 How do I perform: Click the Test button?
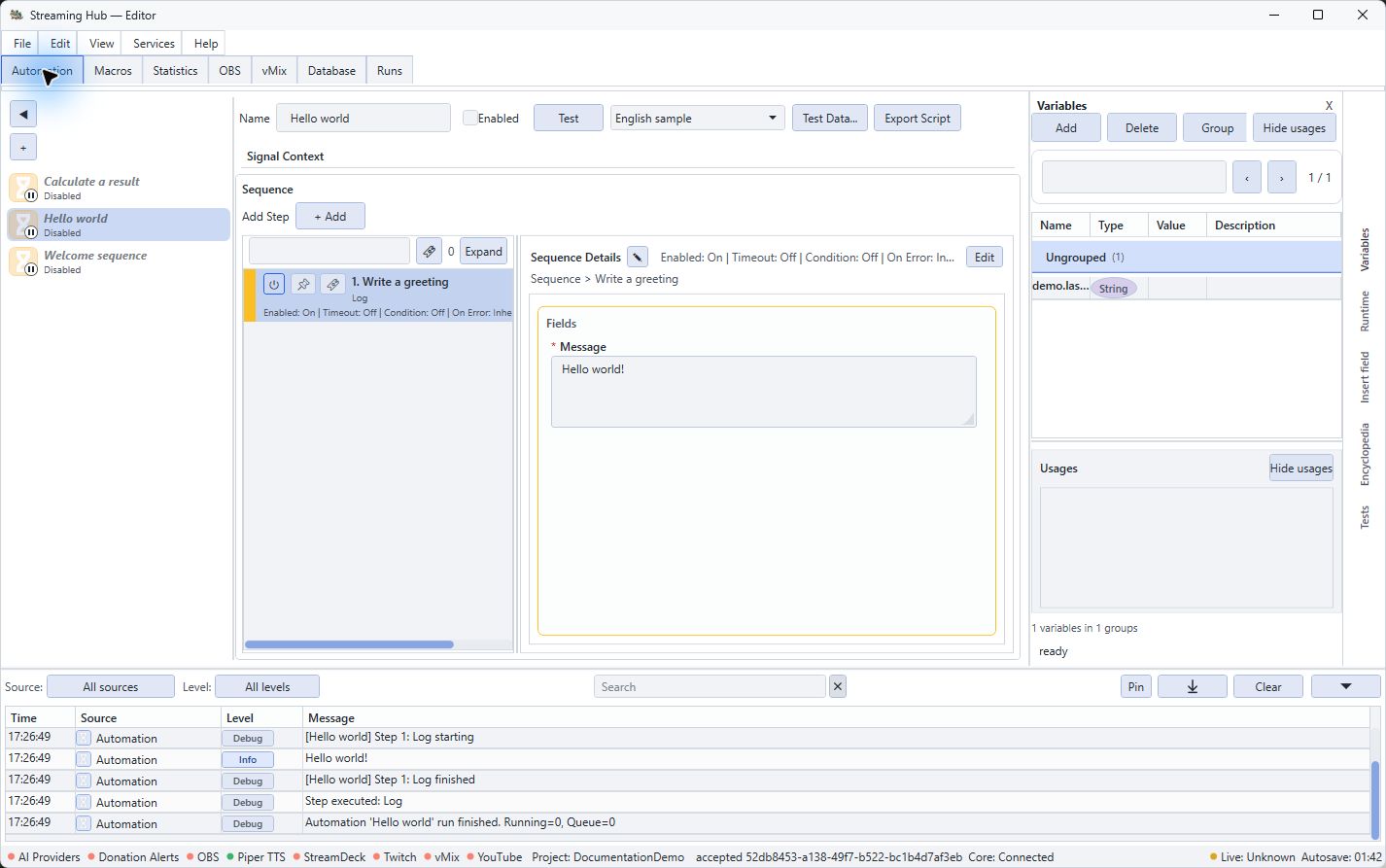[x=569, y=118]
